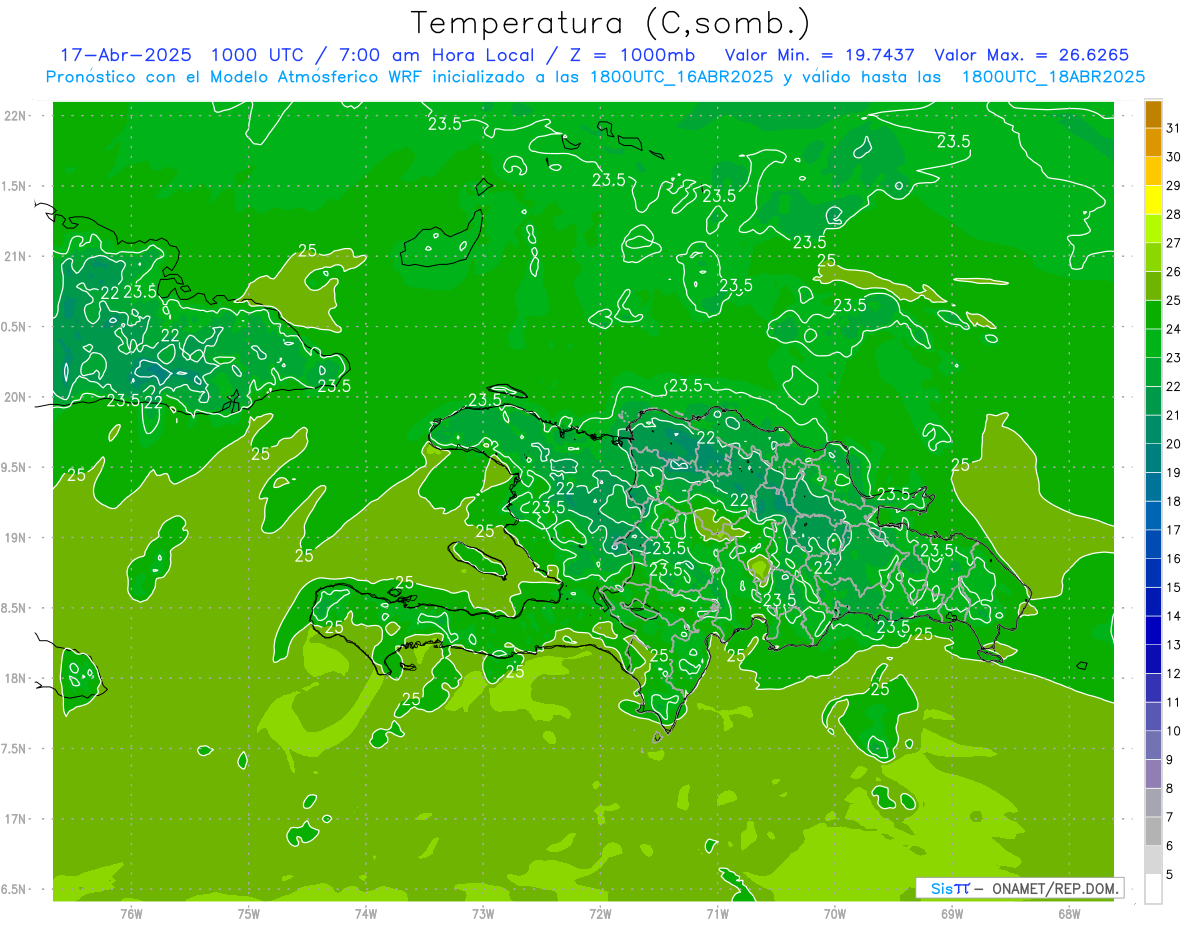Click the gray legend band between 6 and 7
The height and width of the screenshot is (927, 1200).
[1153, 832]
